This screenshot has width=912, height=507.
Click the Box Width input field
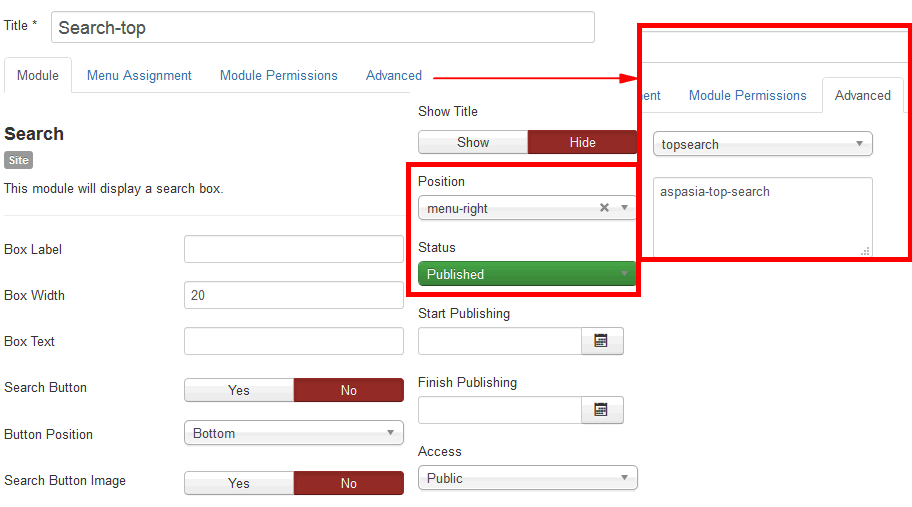tap(293, 295)
